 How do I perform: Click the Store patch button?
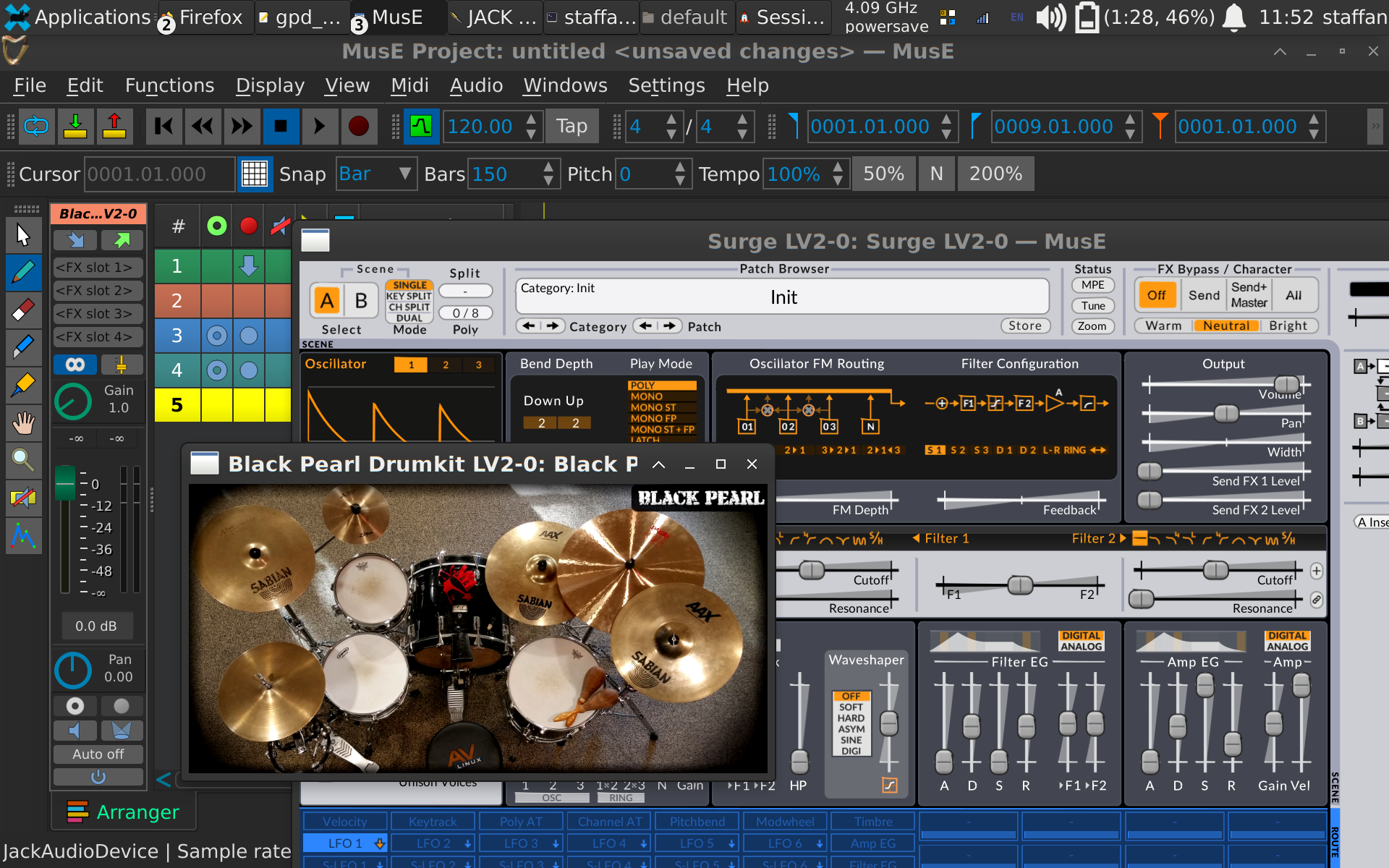1025,325
